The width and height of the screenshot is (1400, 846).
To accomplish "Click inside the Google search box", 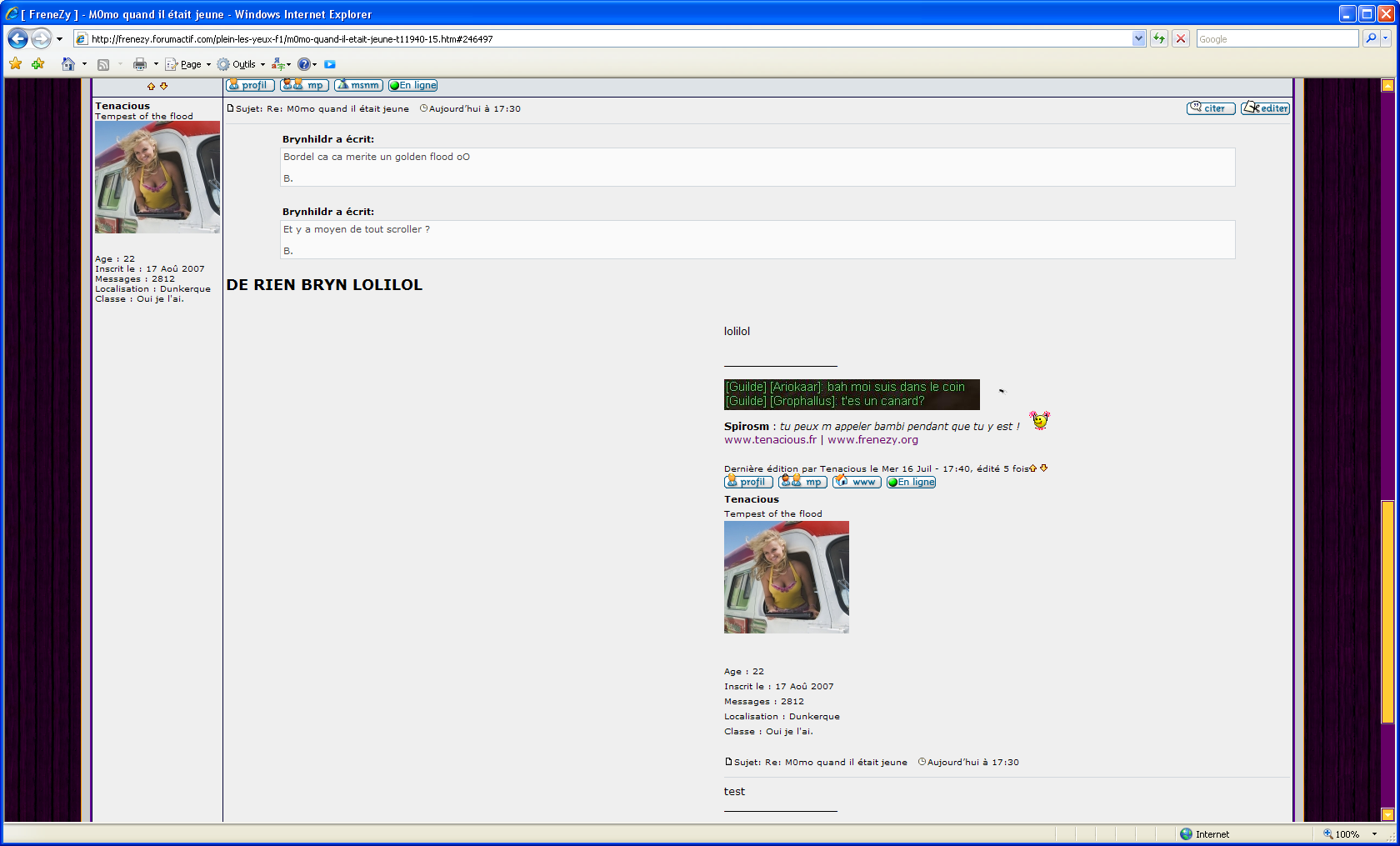I will 1276,39.
